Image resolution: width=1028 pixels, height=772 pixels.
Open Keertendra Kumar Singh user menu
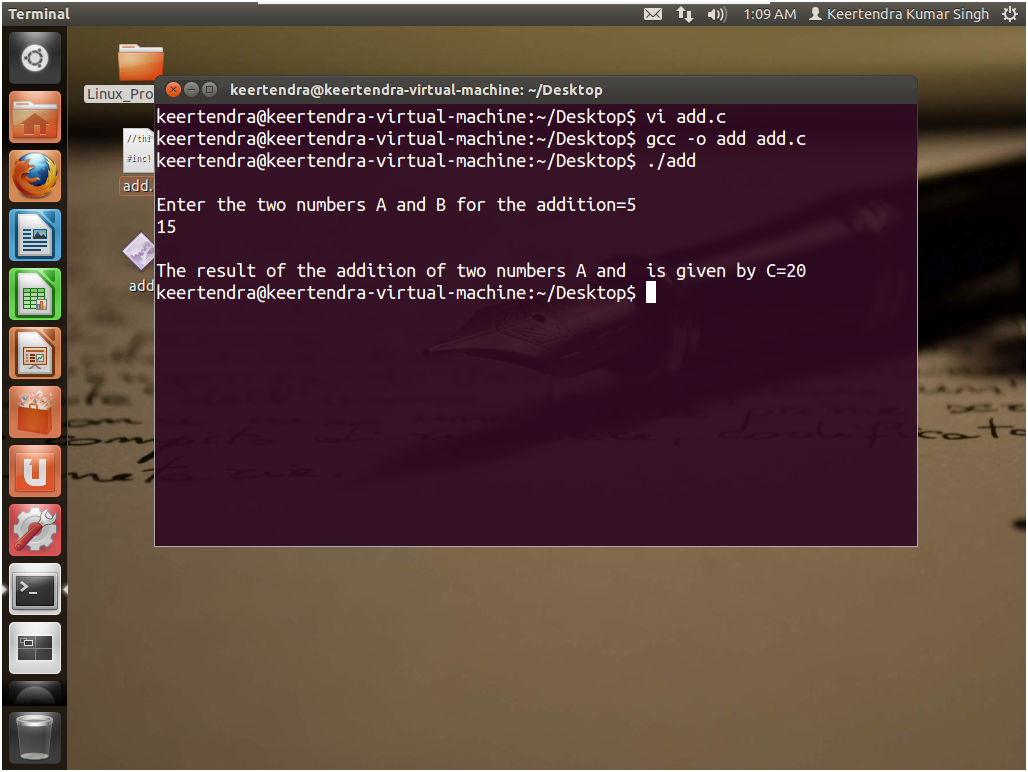point(899,14)
